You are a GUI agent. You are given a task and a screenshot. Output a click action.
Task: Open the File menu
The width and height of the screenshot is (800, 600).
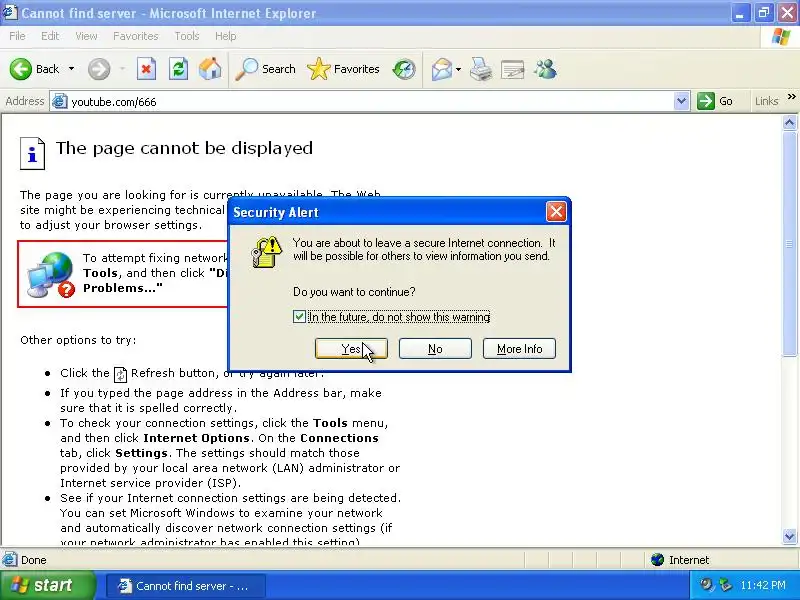(x=17, y=36)
